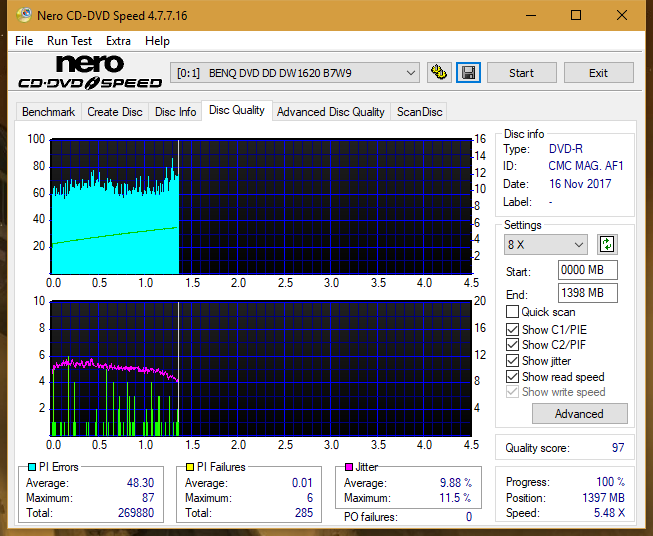Click the Progress value 100 %

coord(610,482)
